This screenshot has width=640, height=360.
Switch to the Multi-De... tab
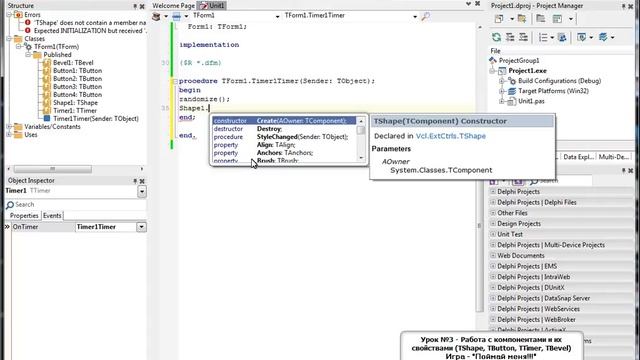point(613,157)
